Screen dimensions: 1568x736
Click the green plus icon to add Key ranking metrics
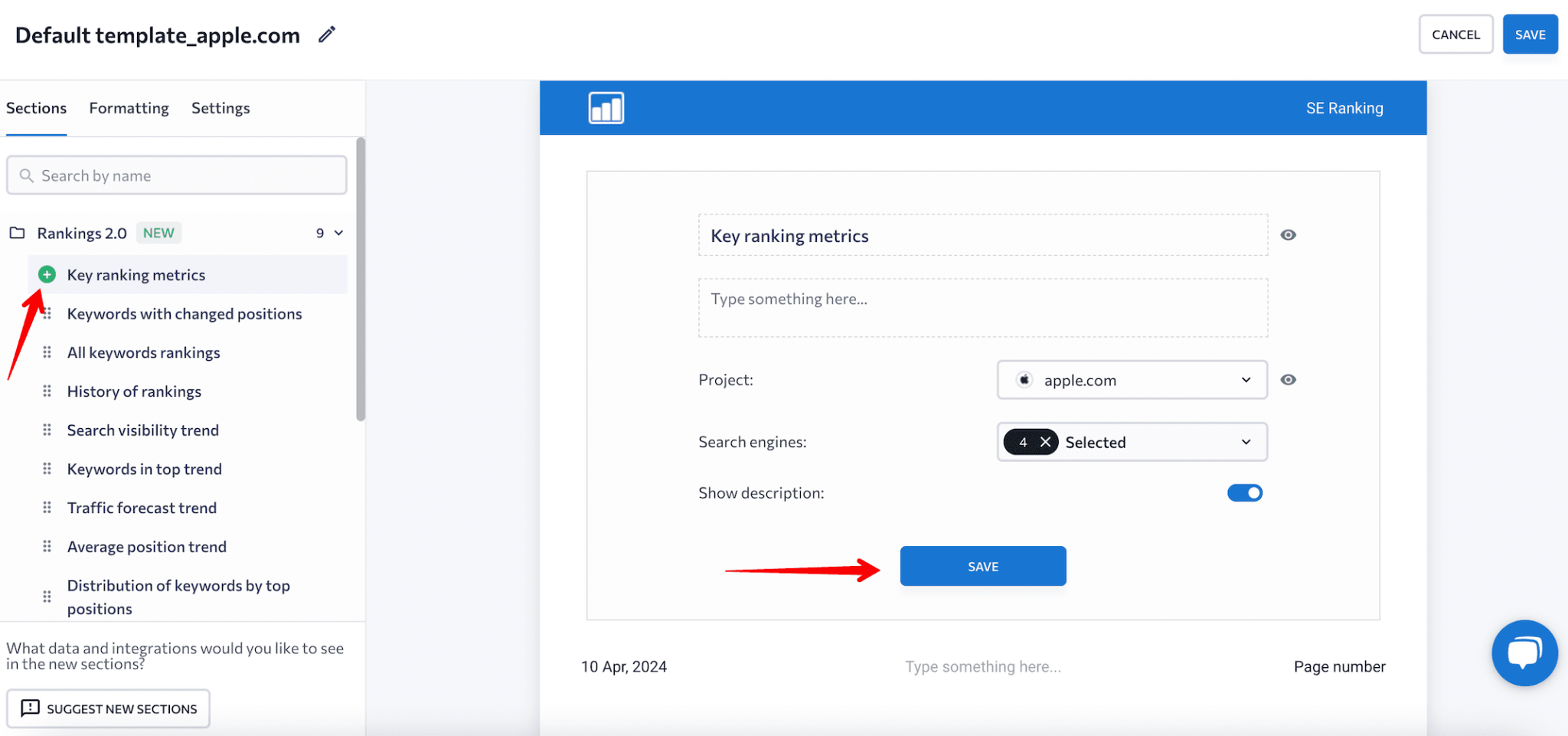(x=47, y=274)
